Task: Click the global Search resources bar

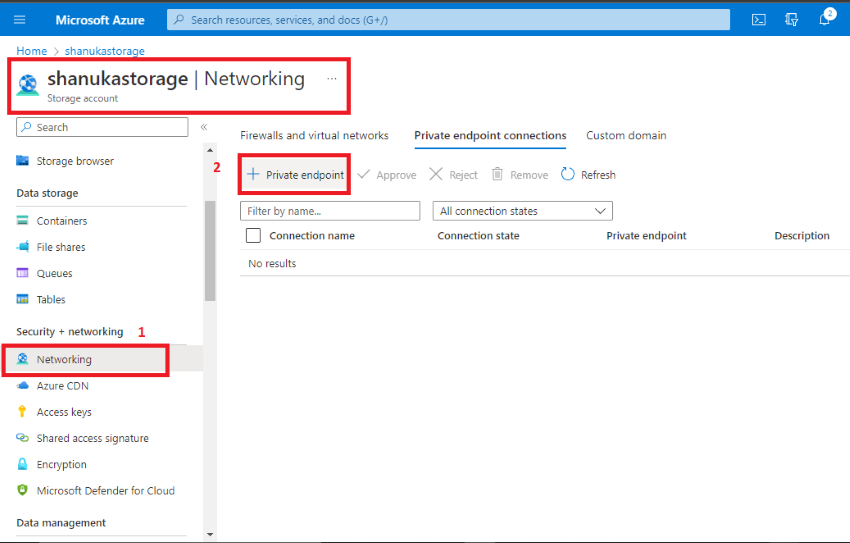Action: pyautogui.click(x=448, y=20)
